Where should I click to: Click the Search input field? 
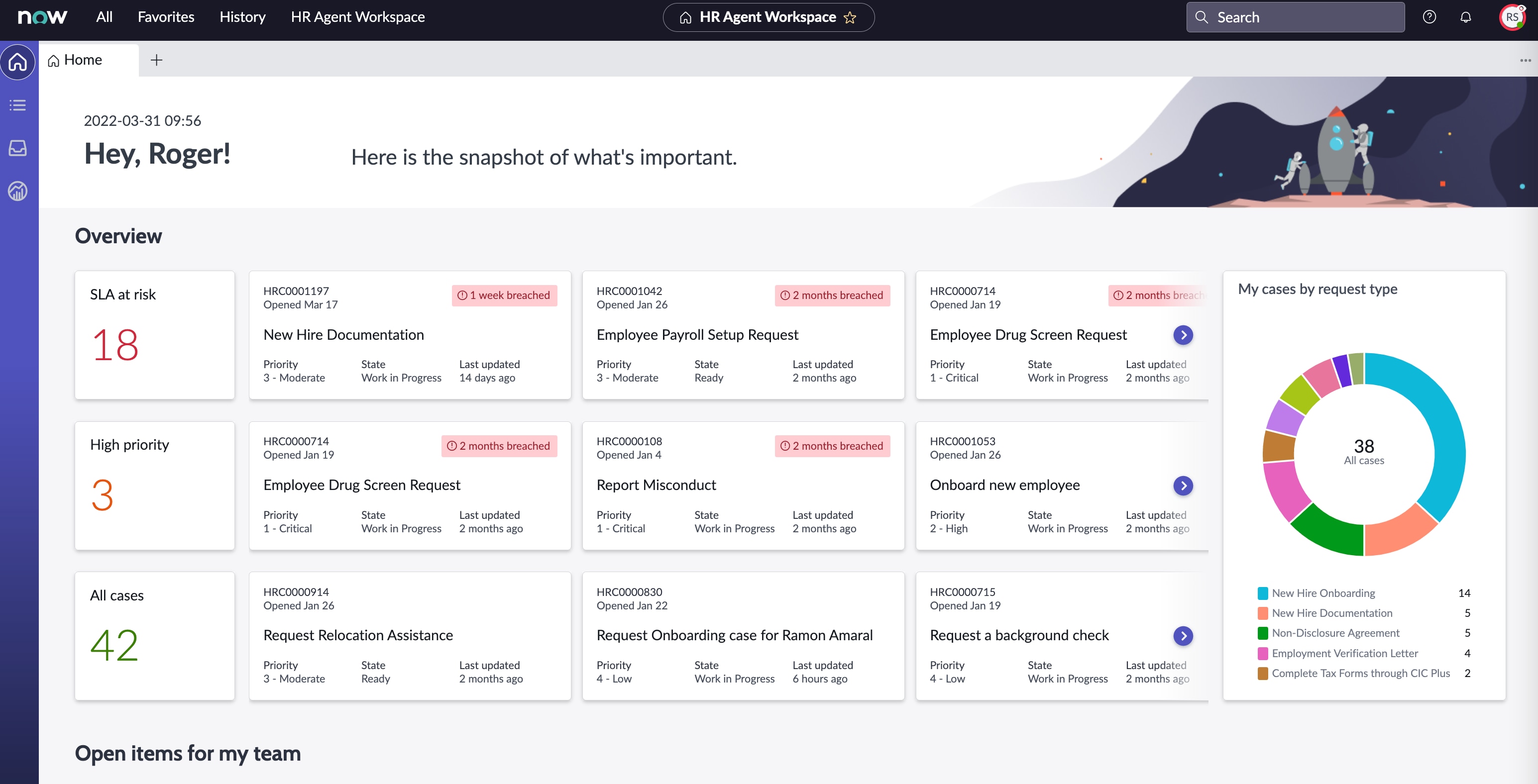[1296, 17]
